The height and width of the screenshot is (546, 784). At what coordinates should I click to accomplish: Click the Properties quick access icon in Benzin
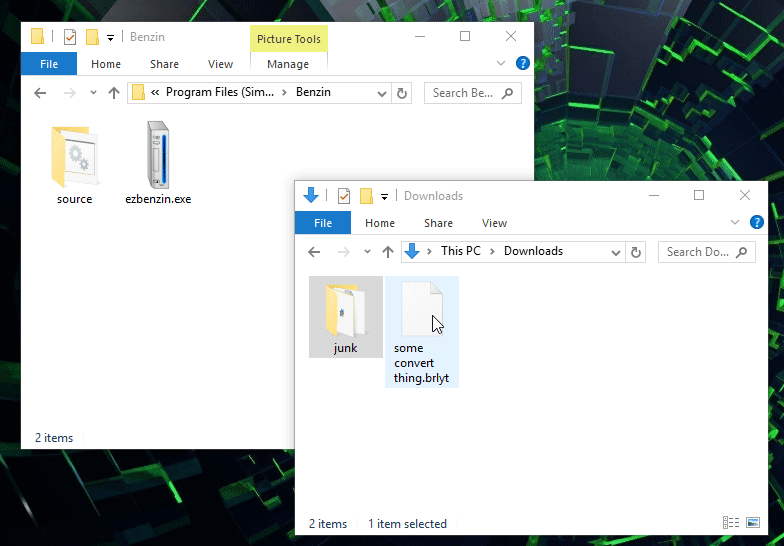click(70, 37)
